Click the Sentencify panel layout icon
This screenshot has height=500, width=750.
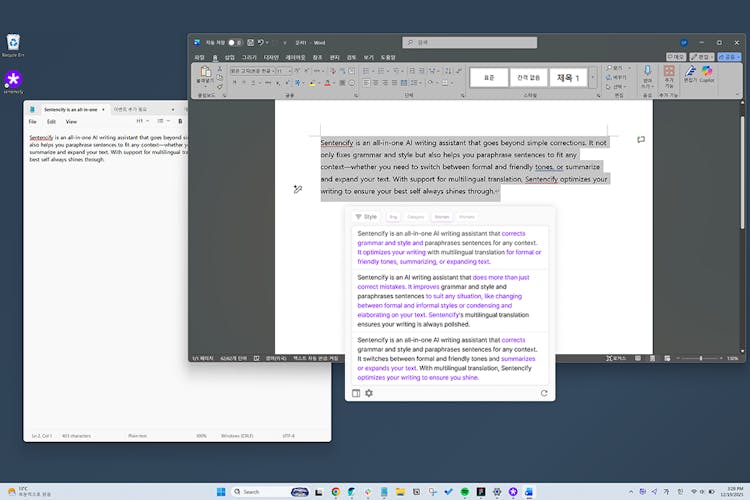[x=356, y=393]
